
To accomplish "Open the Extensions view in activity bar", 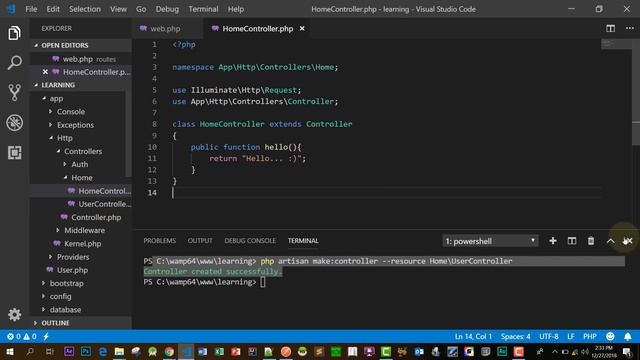I will 14,153.
